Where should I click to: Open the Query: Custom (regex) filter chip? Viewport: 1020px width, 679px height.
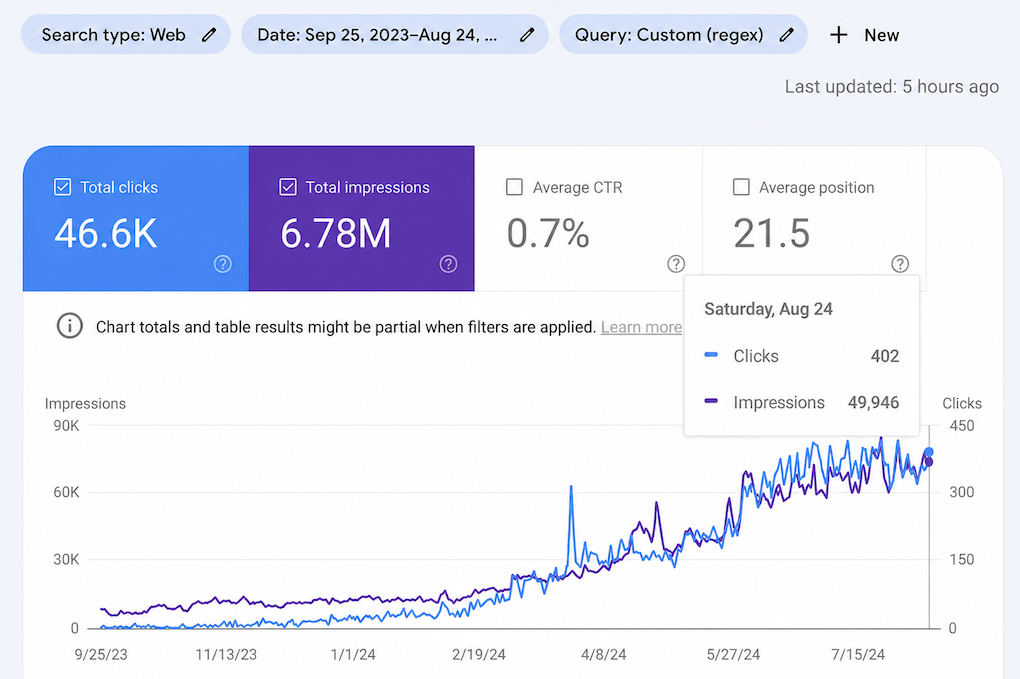click(683, 34)
